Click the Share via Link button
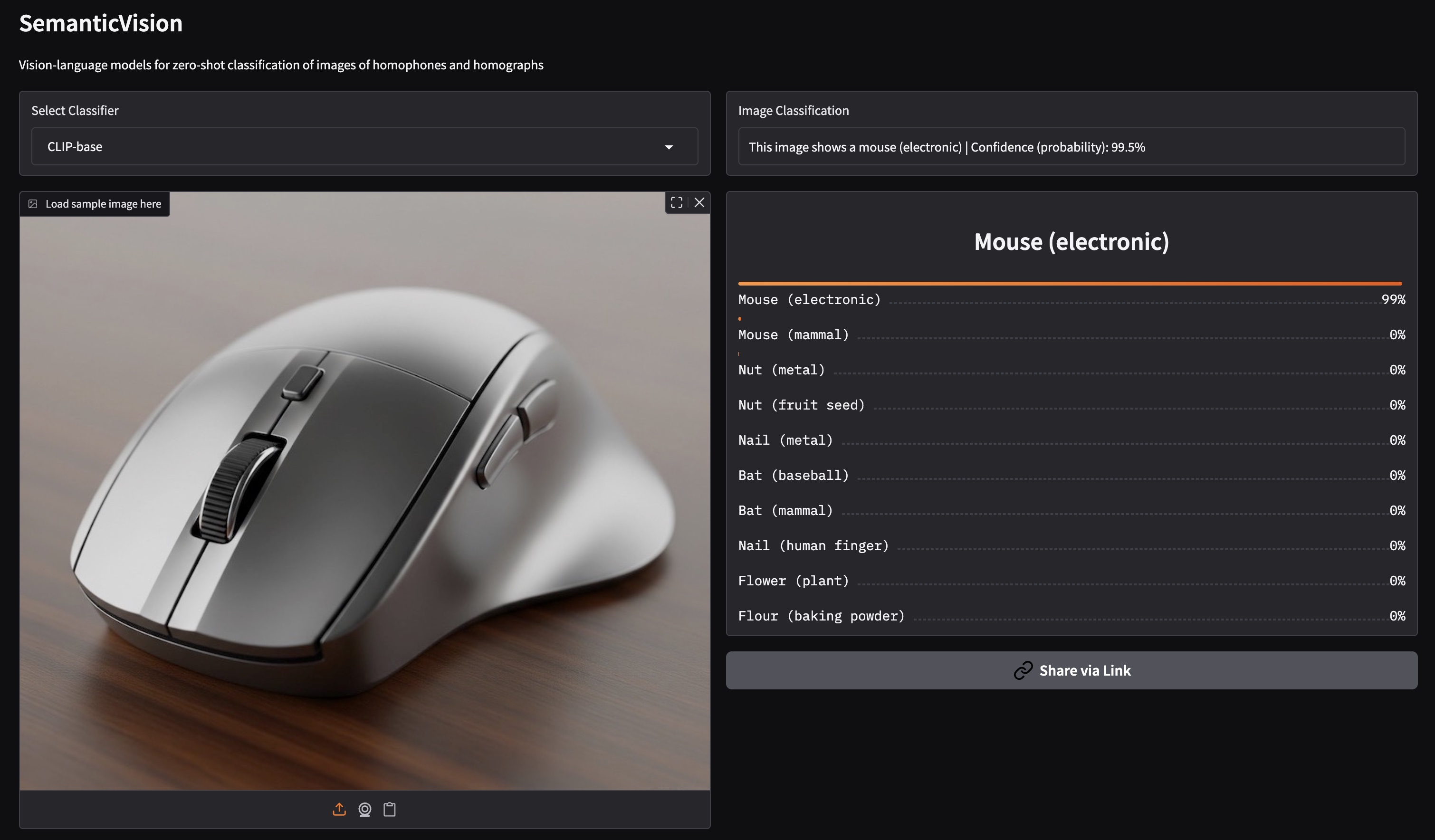1435x840 pixels. (1071, 670)
